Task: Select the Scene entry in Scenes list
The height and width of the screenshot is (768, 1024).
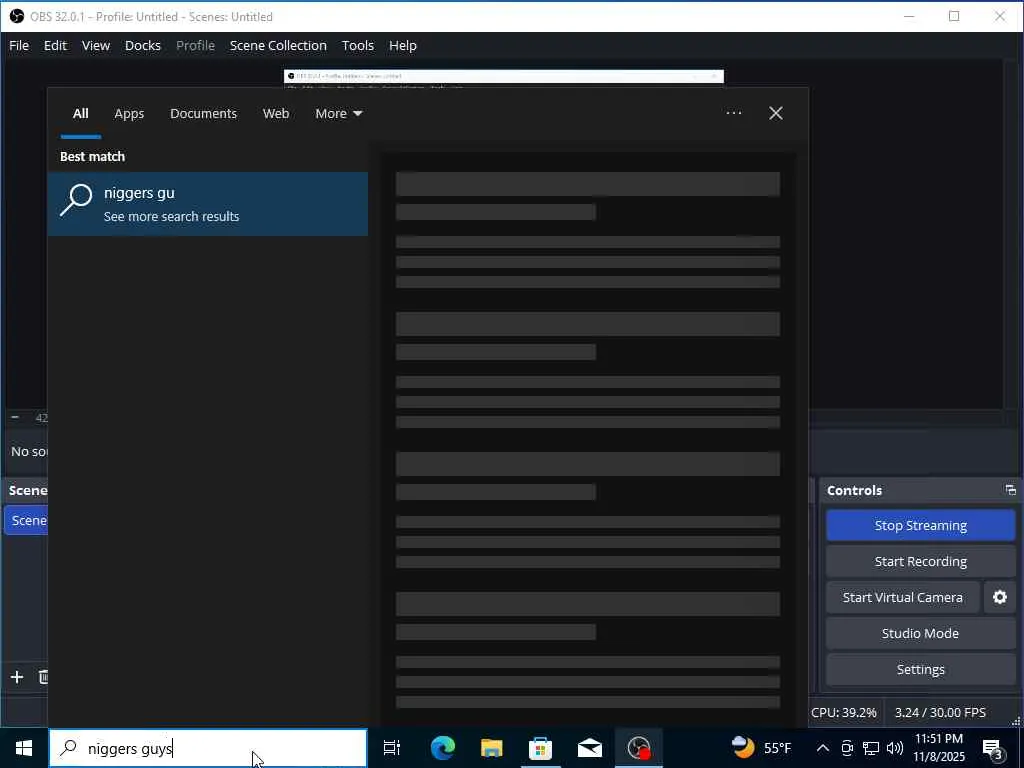Action: (x=27, y=520)
